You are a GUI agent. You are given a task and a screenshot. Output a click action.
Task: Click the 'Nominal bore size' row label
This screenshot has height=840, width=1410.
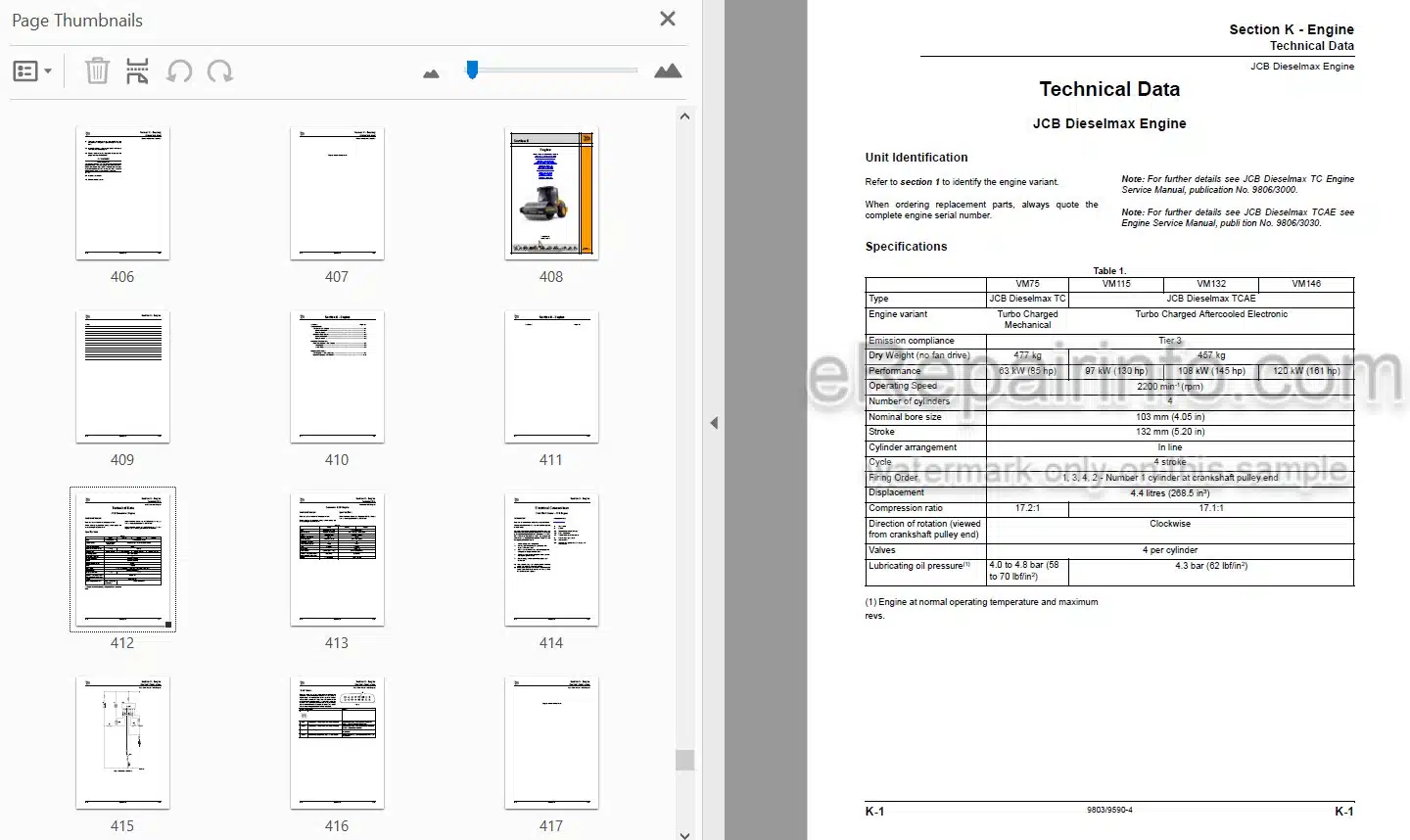pyautogui.click(x=905, y=417)
